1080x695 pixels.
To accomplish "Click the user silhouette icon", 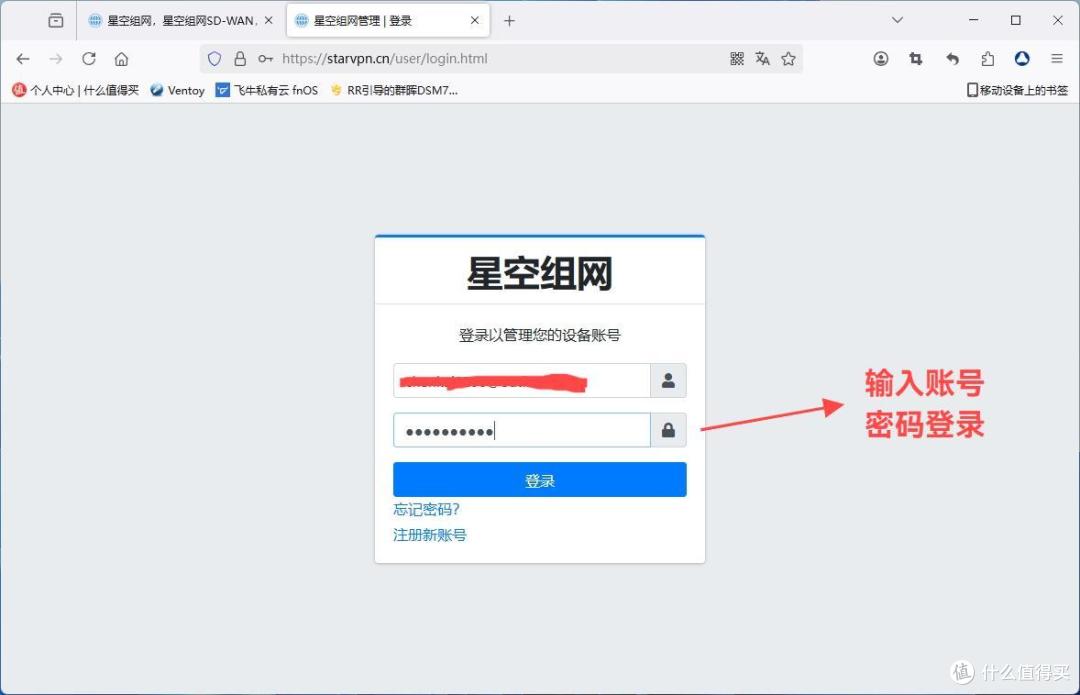I will tap(668, 380).
